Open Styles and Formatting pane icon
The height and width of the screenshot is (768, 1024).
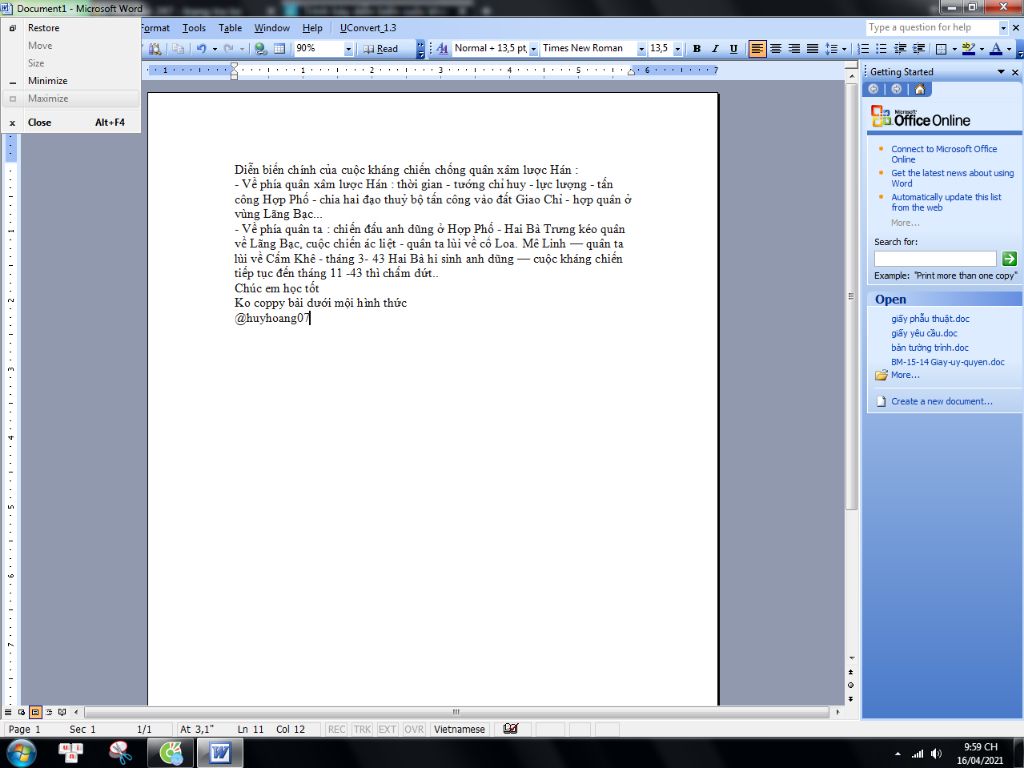443,48
